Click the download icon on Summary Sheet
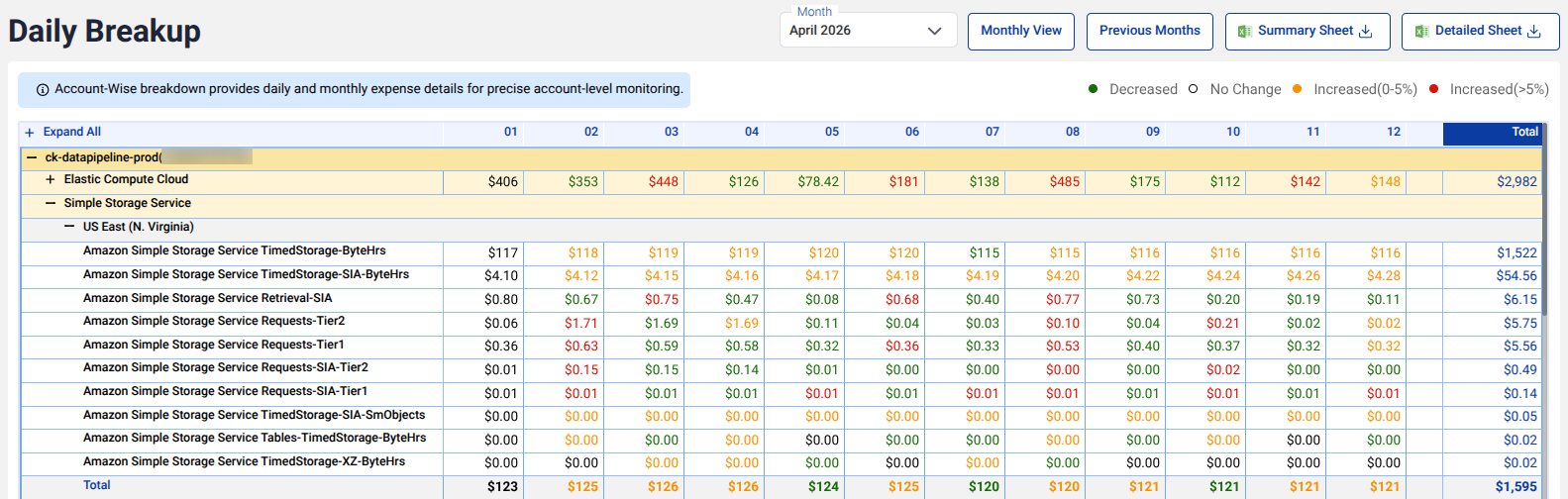 pos(1365,32)
